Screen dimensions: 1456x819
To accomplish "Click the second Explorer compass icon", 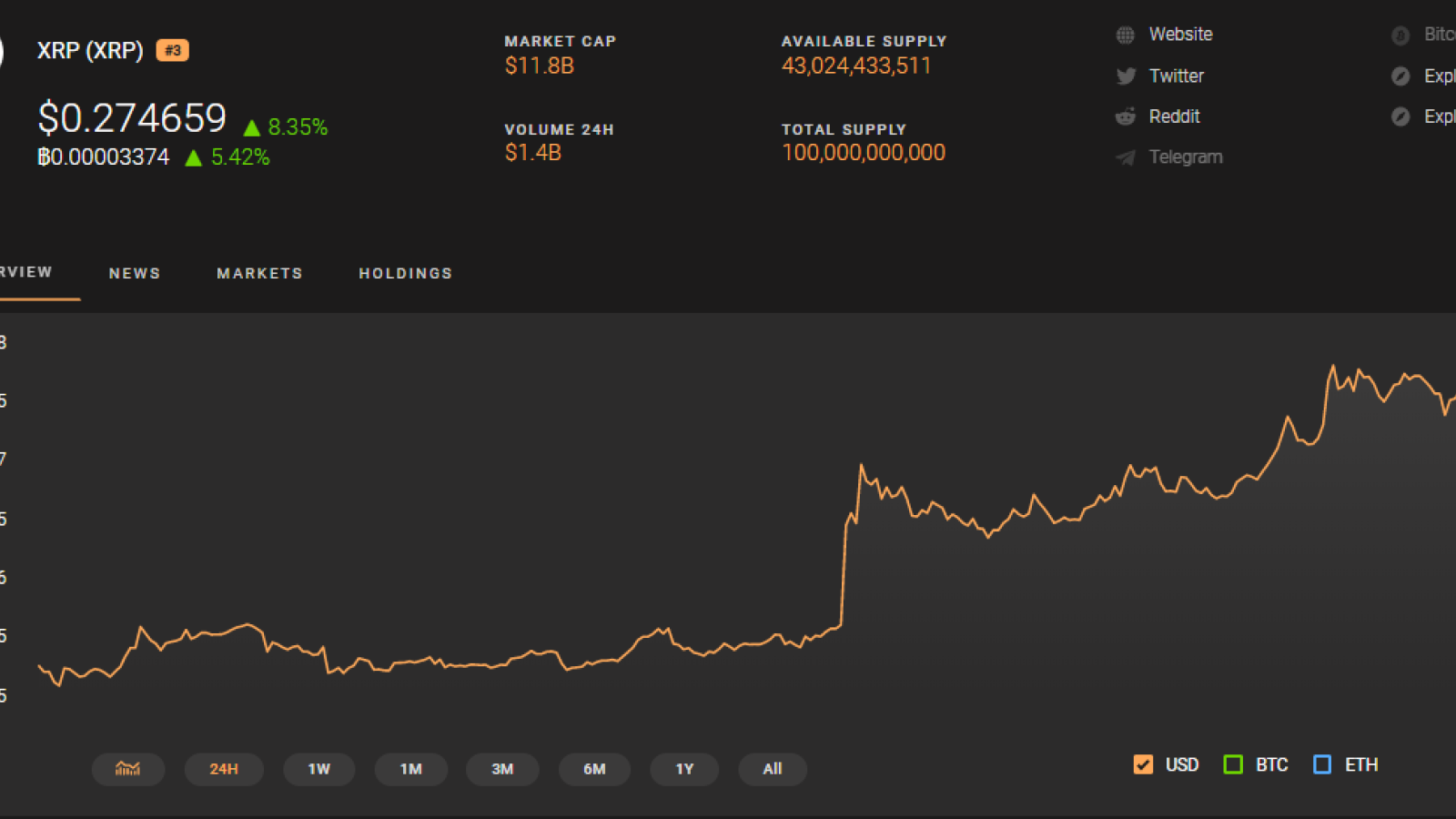I will point(1400,116).
